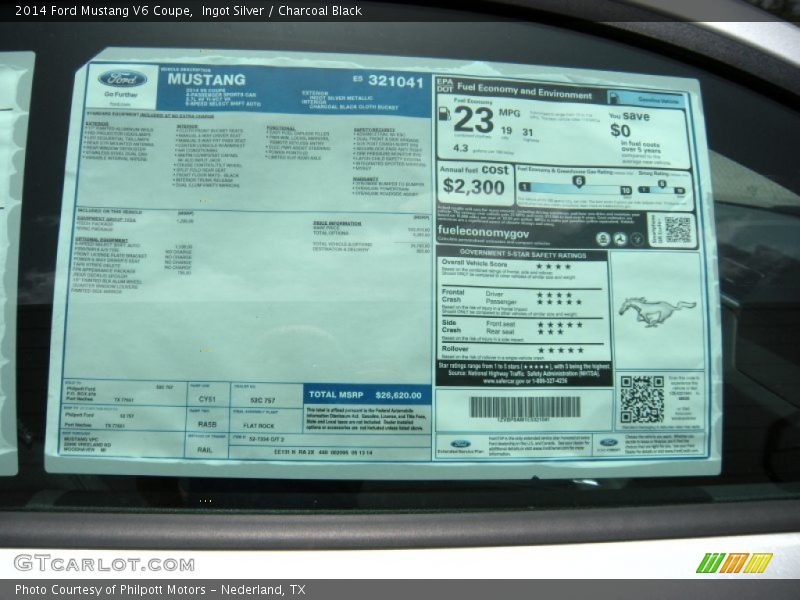Click the fuel economy rating marker showing 6
This screenshot has height=600, width=800.
coord(578,182)
